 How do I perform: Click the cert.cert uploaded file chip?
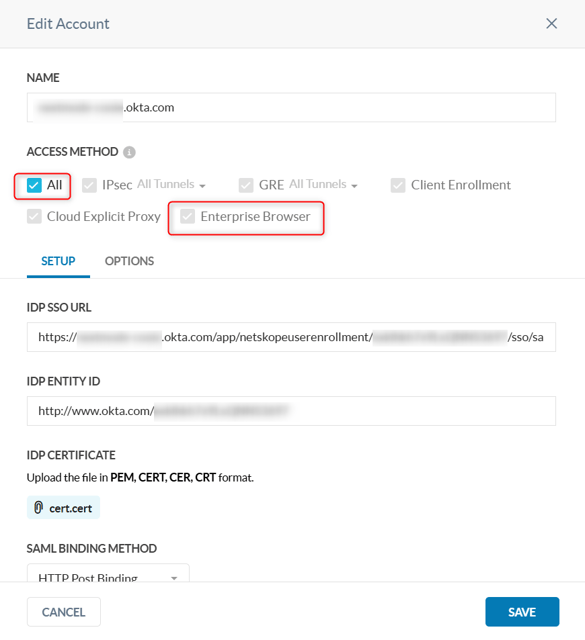(x=64, y=508)
